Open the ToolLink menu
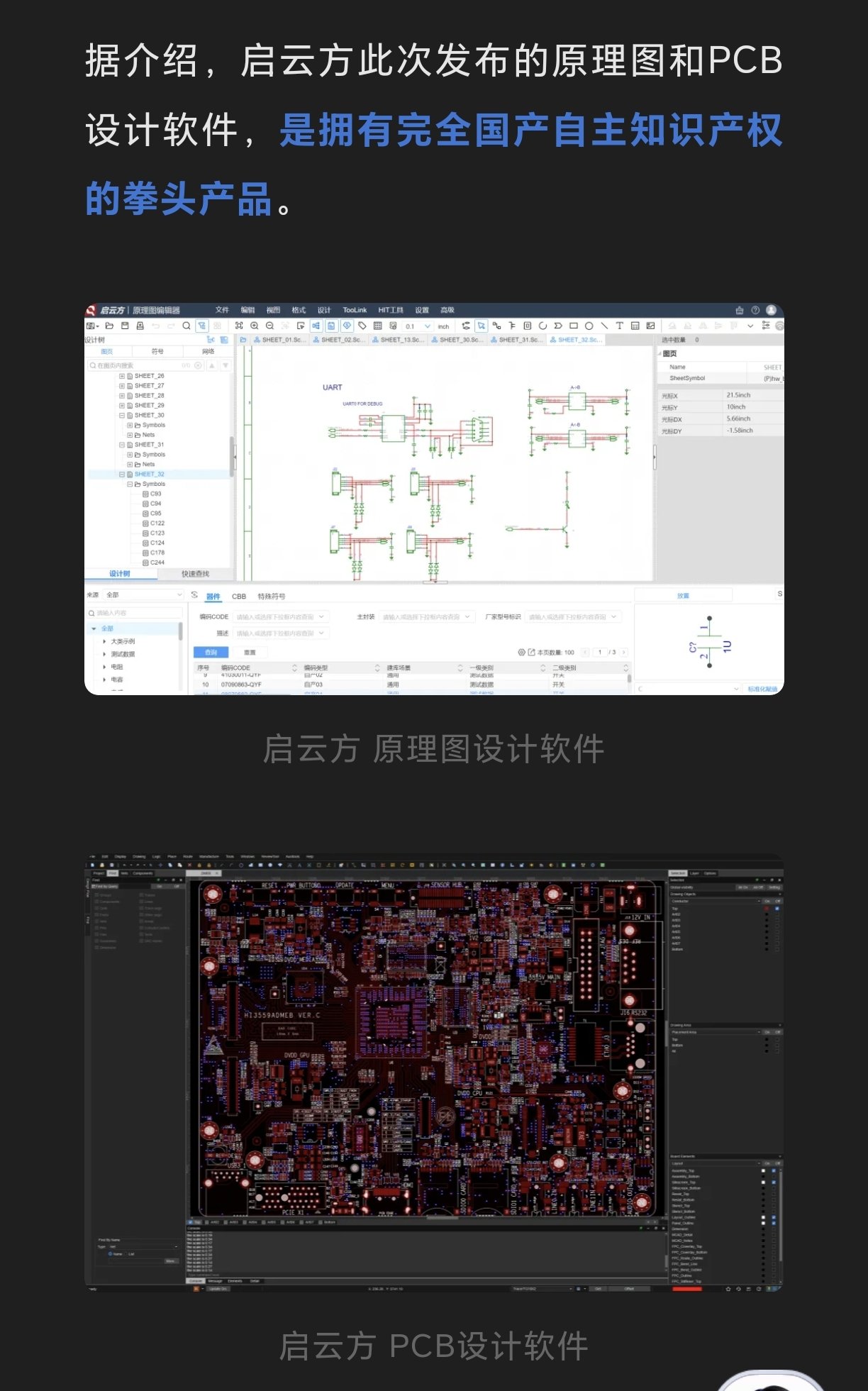 (355, 310)
